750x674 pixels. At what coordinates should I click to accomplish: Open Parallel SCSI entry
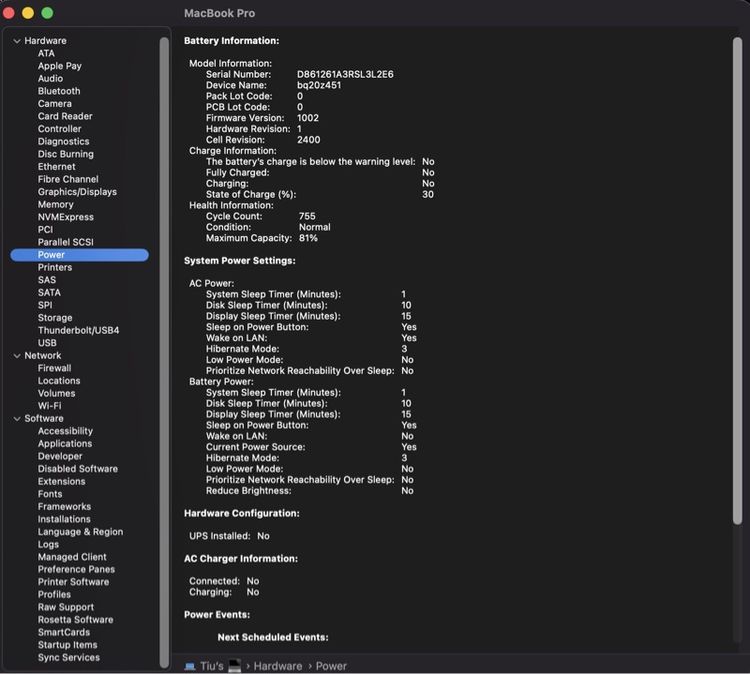point(66,242)
